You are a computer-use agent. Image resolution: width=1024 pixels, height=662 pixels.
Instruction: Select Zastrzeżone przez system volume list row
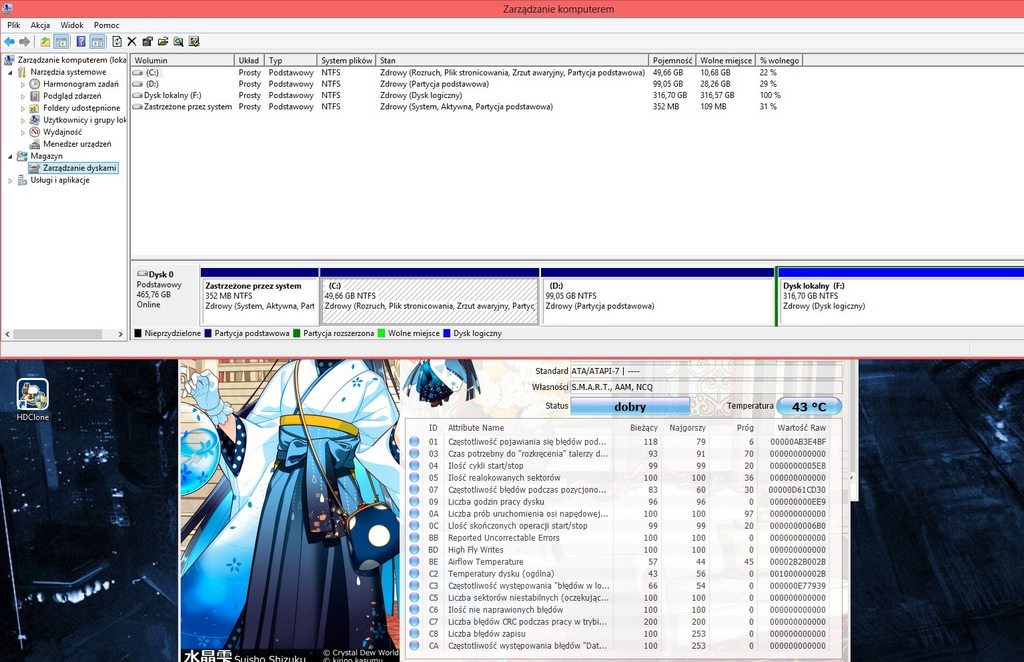[467, 106]
